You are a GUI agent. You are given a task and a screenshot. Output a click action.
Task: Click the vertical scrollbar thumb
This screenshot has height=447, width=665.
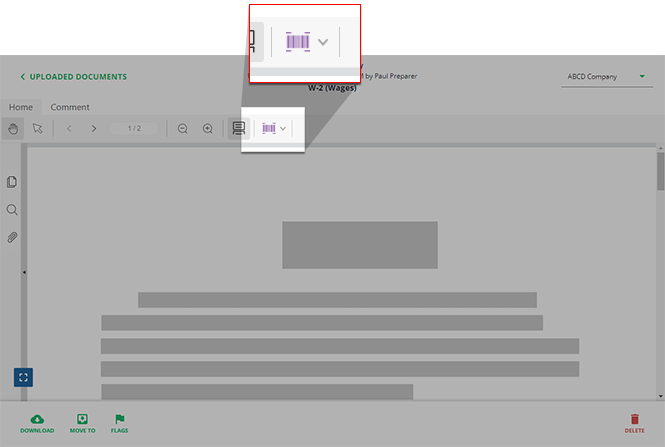660,171
